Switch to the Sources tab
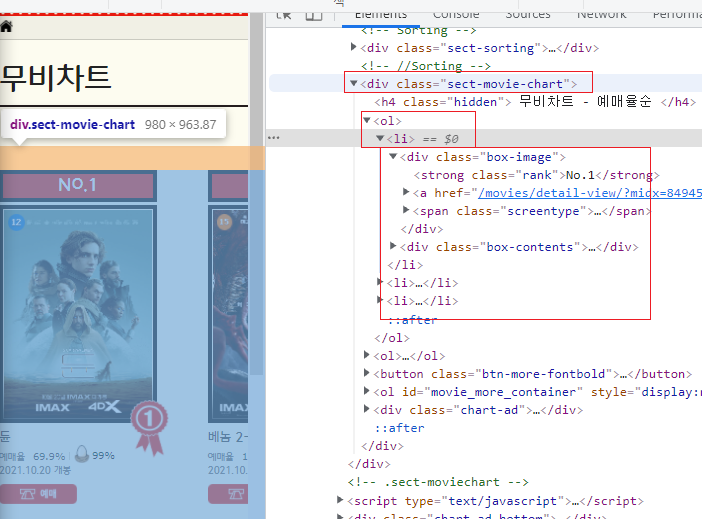Viewport: 702px width, 519px height. tap(528, 16)
